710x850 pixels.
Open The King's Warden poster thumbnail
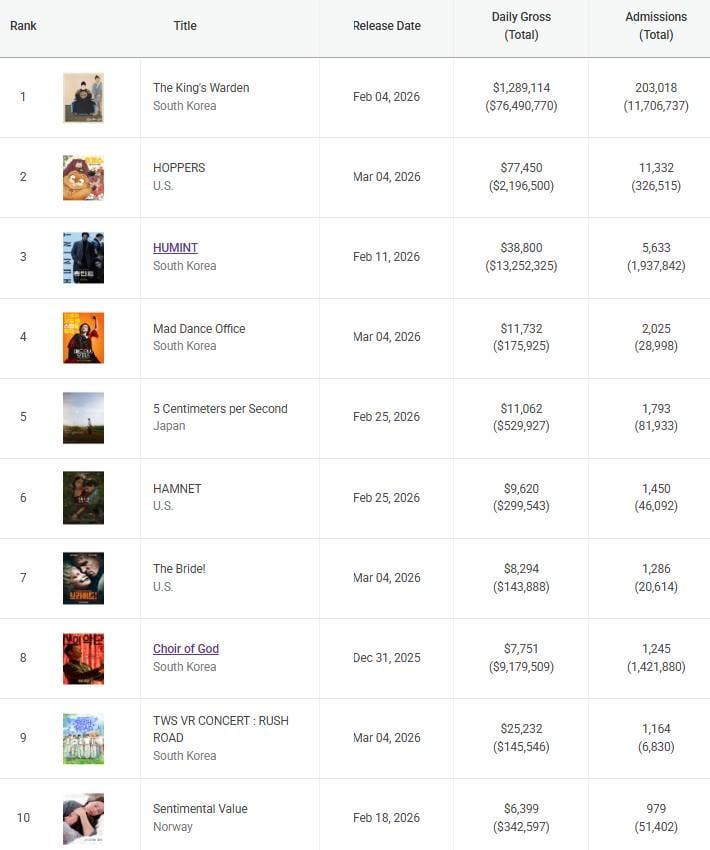pyautogui.click(x=83, y=98)
